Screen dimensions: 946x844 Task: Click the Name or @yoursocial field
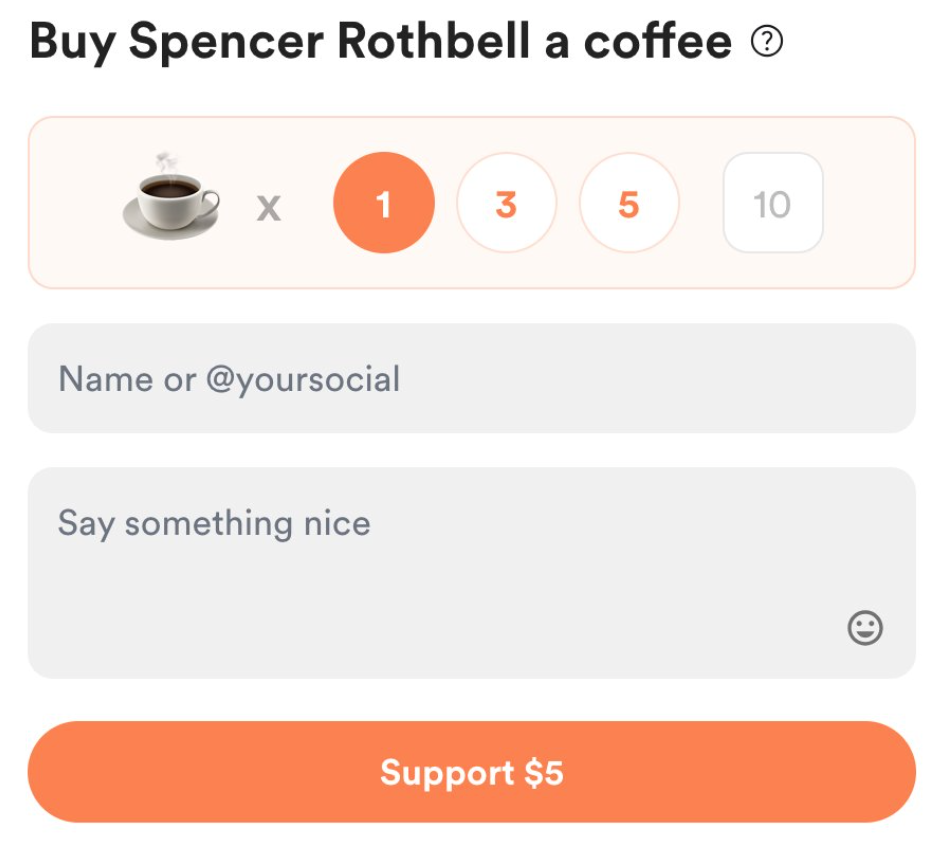point(472,378)
